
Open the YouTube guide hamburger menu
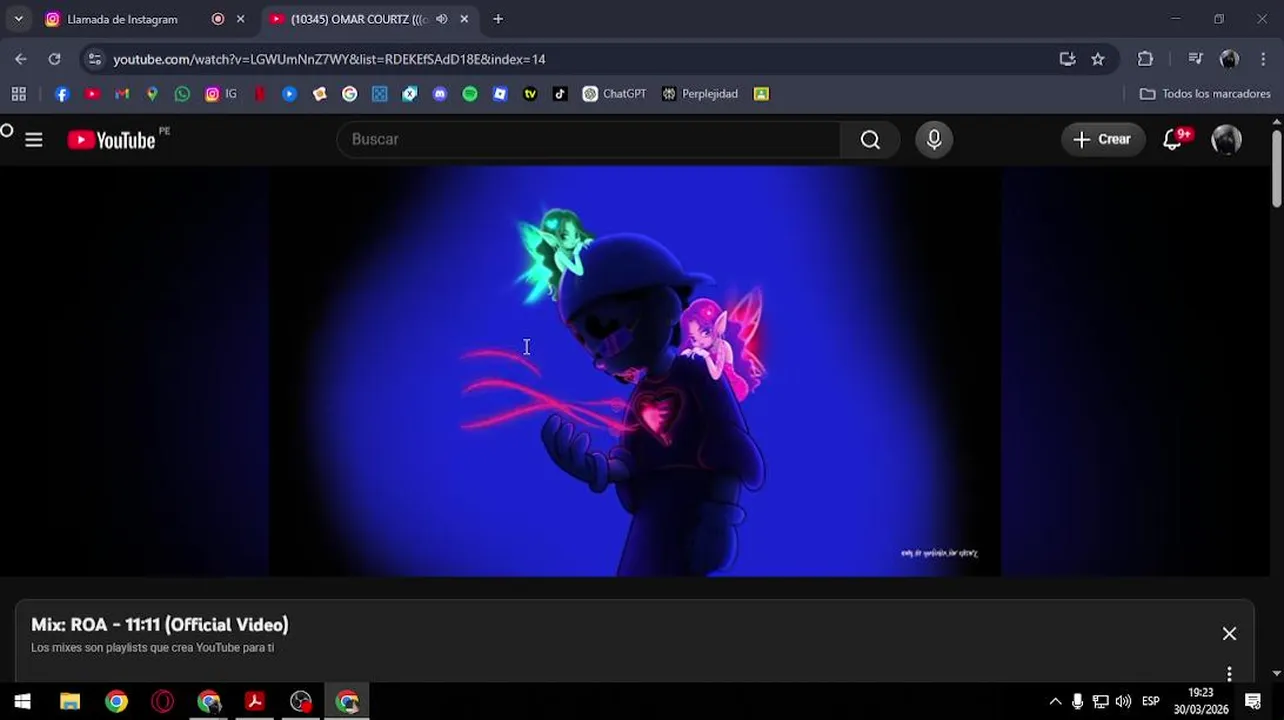(x=34, y=140)
